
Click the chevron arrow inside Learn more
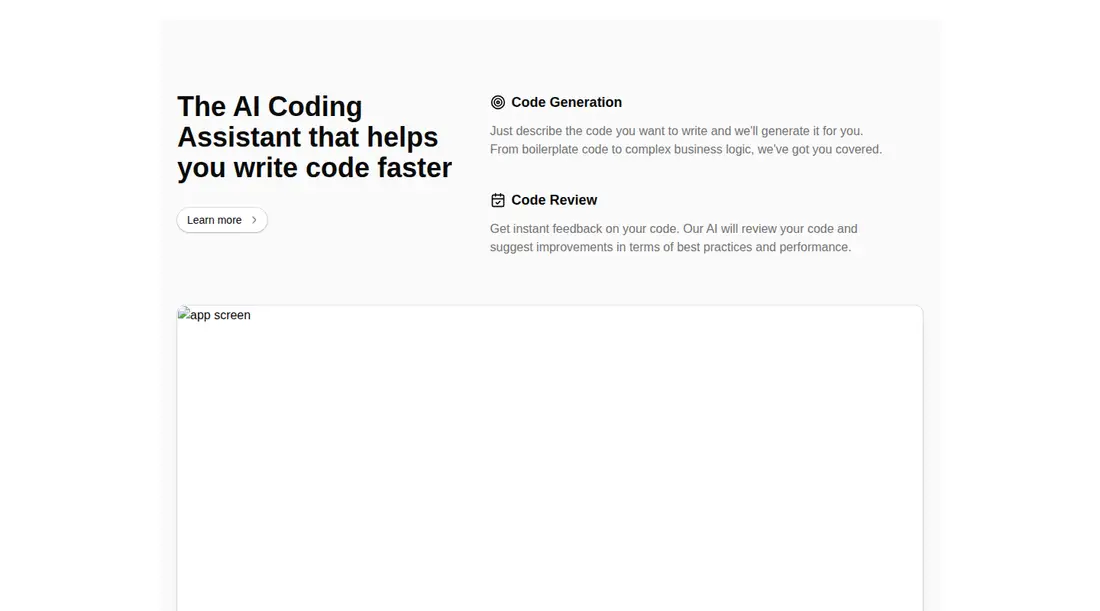click(x=254, y=220)
